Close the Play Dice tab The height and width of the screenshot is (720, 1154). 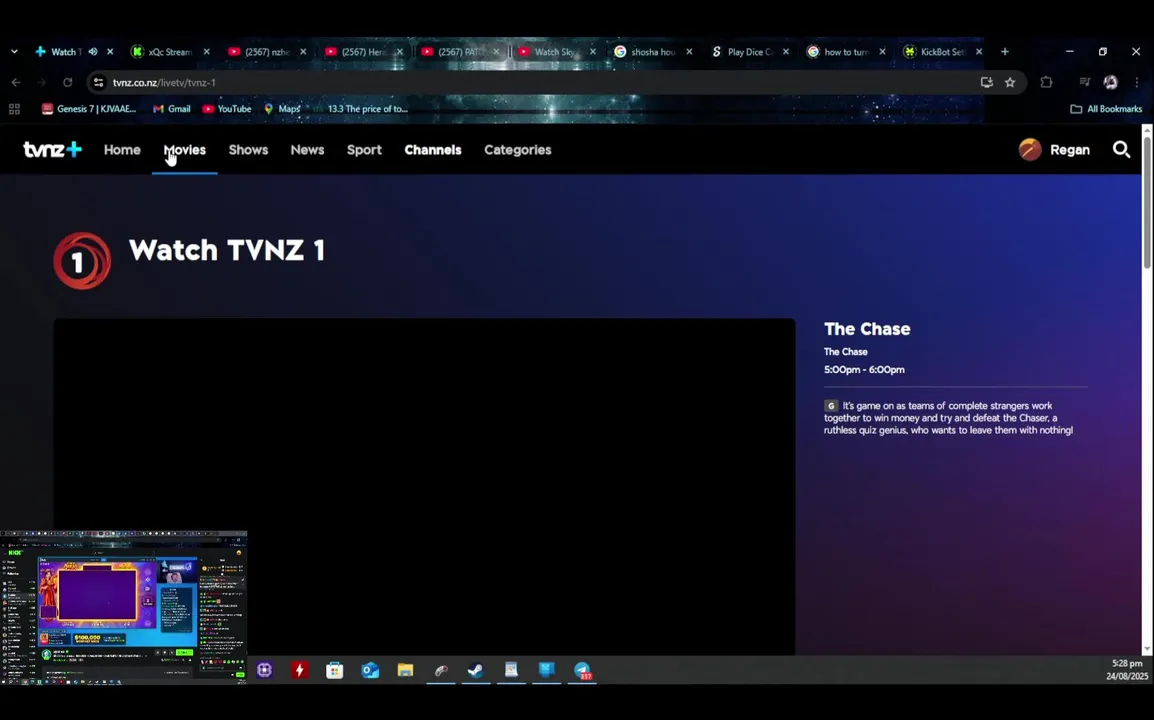[786, 52]
